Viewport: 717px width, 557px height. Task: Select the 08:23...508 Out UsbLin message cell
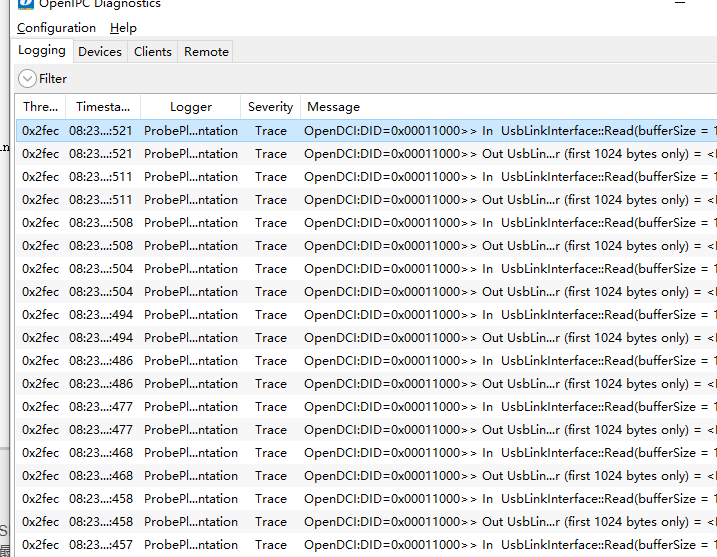(510, 246)
